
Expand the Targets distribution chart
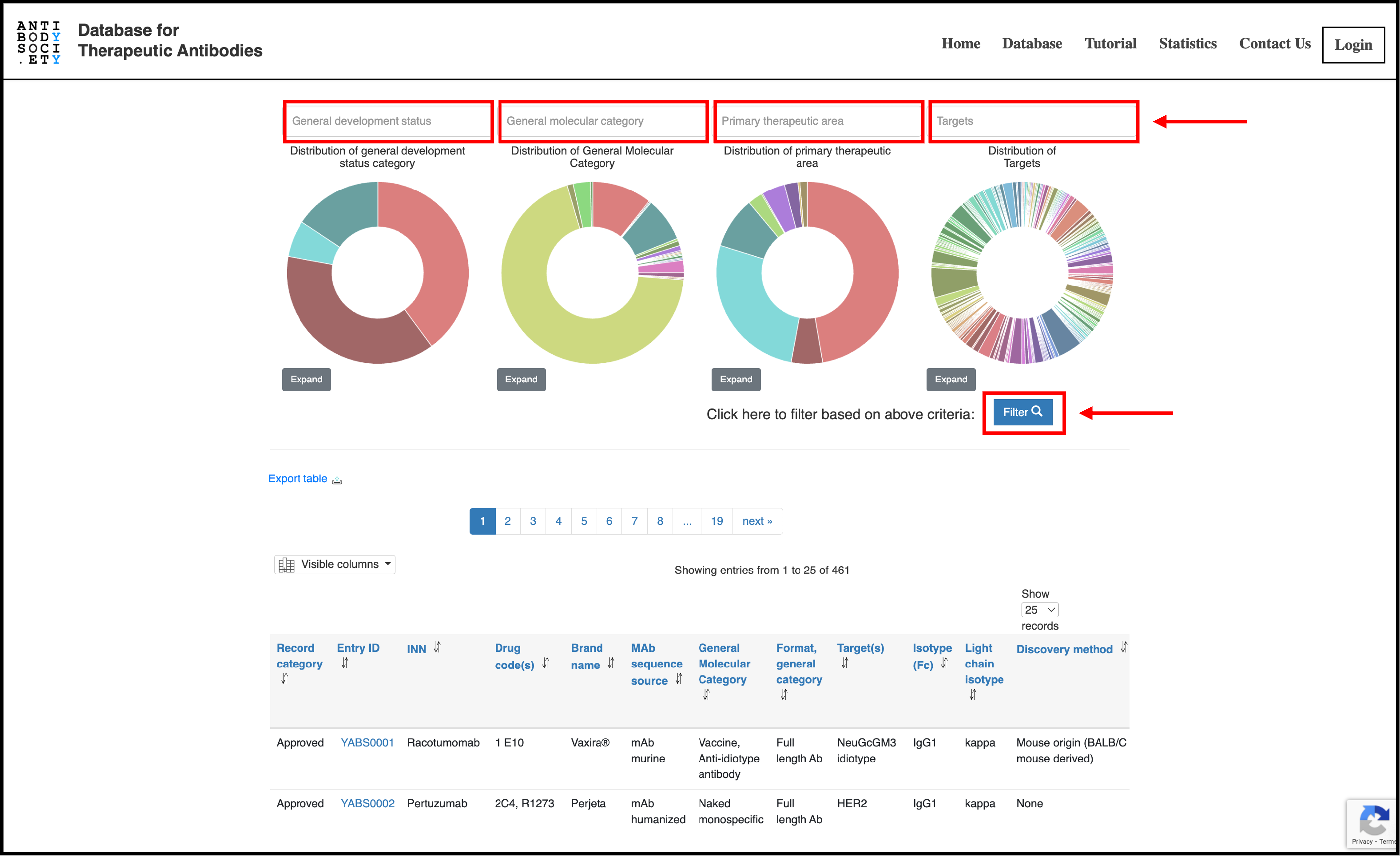click(950, 380)
